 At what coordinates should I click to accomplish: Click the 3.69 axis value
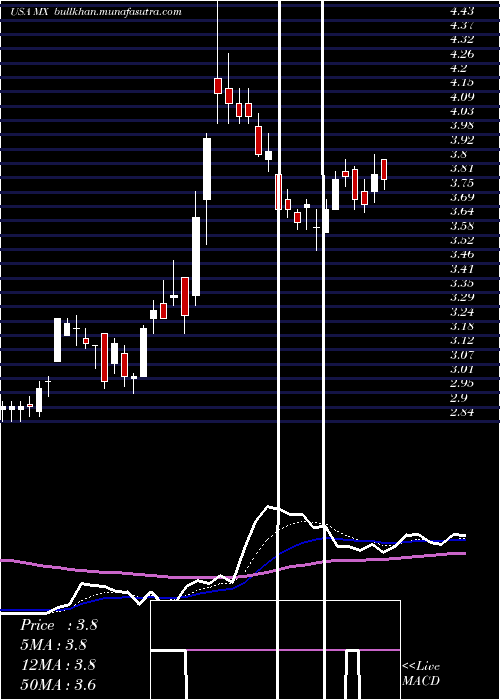coord(462,197)
